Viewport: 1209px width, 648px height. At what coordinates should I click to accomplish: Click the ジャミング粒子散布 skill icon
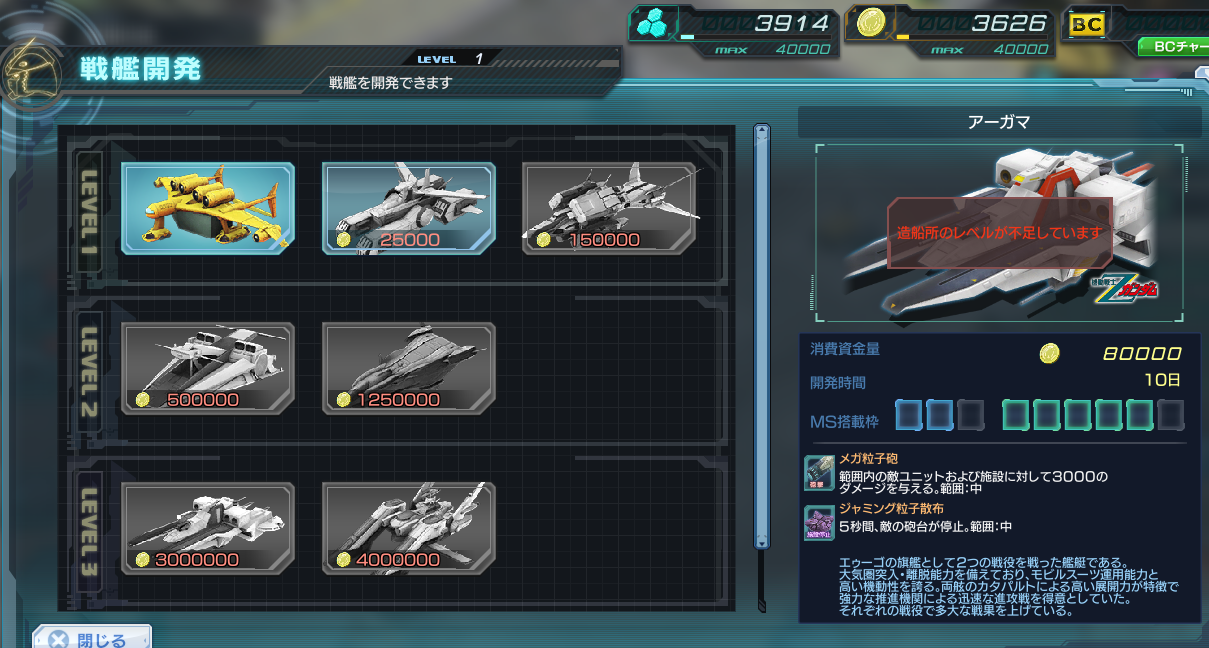coord(819,523)
